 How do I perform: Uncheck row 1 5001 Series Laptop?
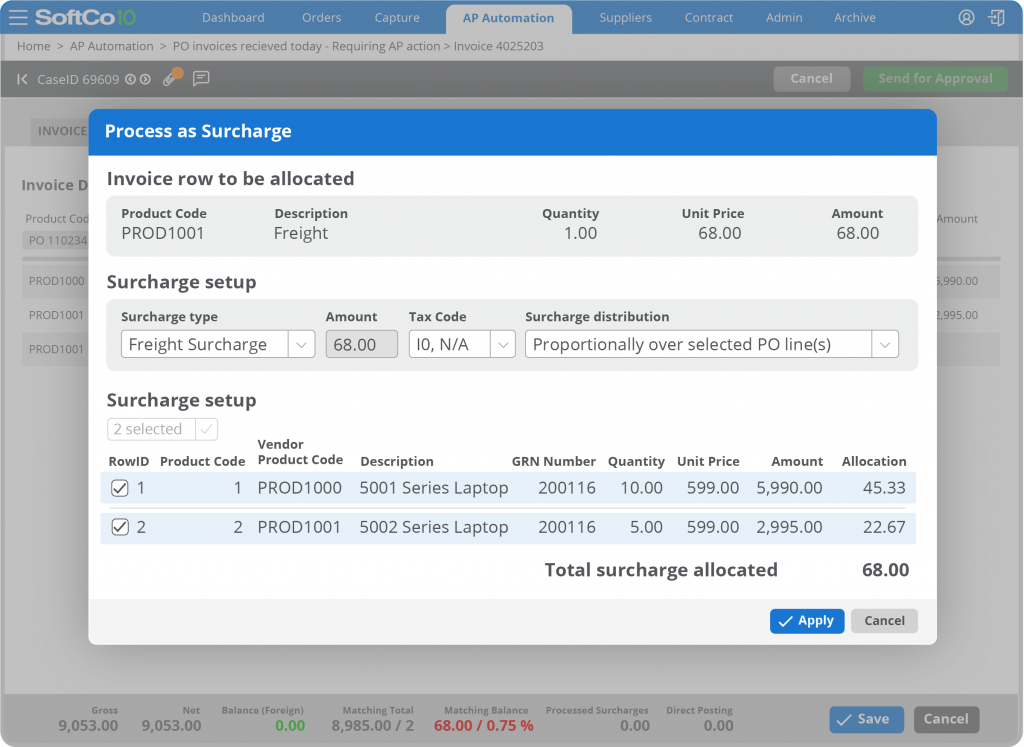[x=120, y=488]
